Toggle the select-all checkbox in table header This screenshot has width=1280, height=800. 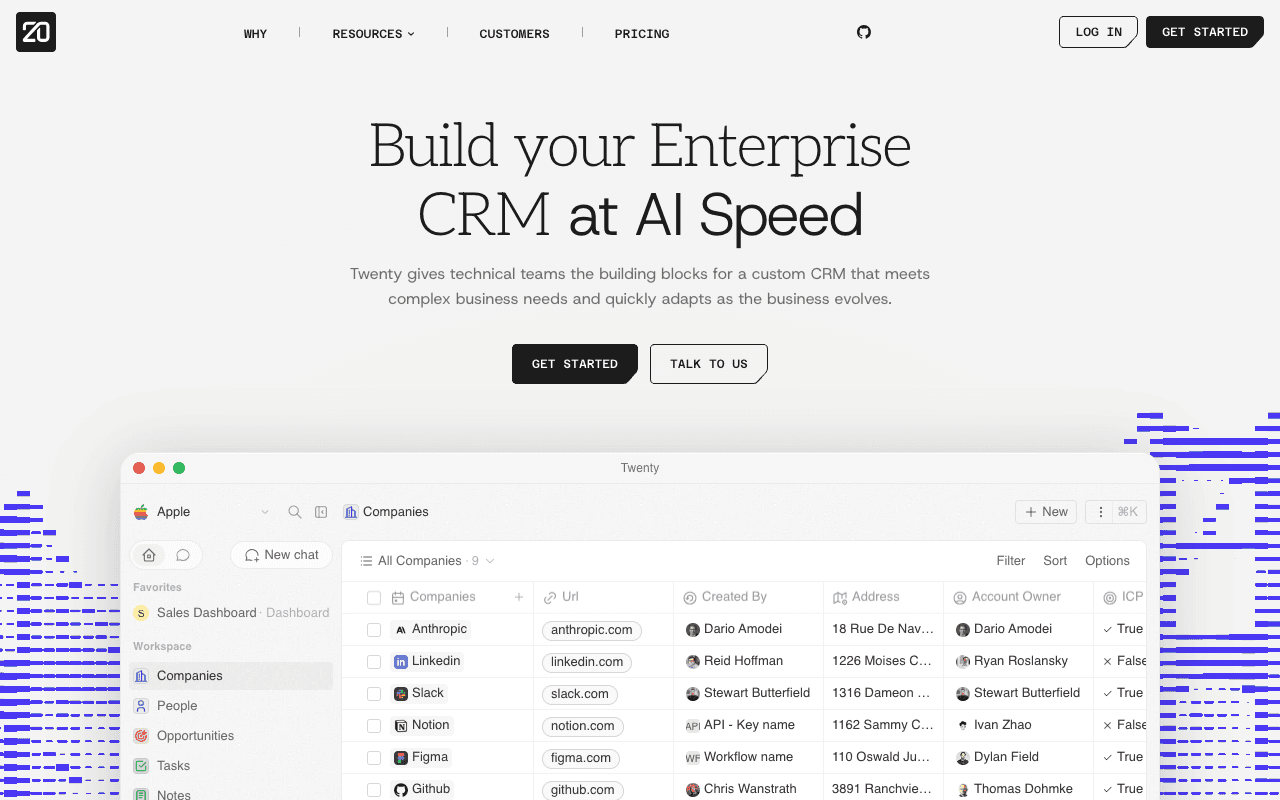click(374, 598)
